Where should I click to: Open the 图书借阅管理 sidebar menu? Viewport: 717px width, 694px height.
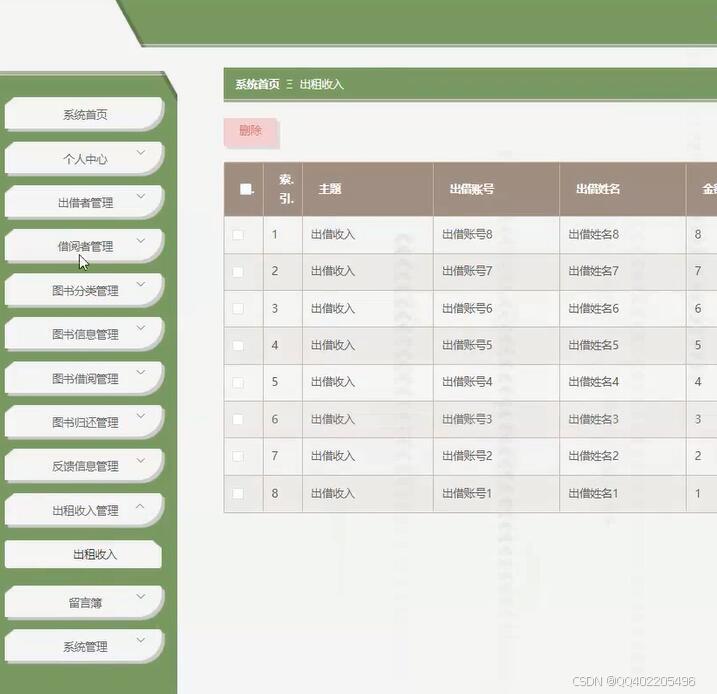84,379
